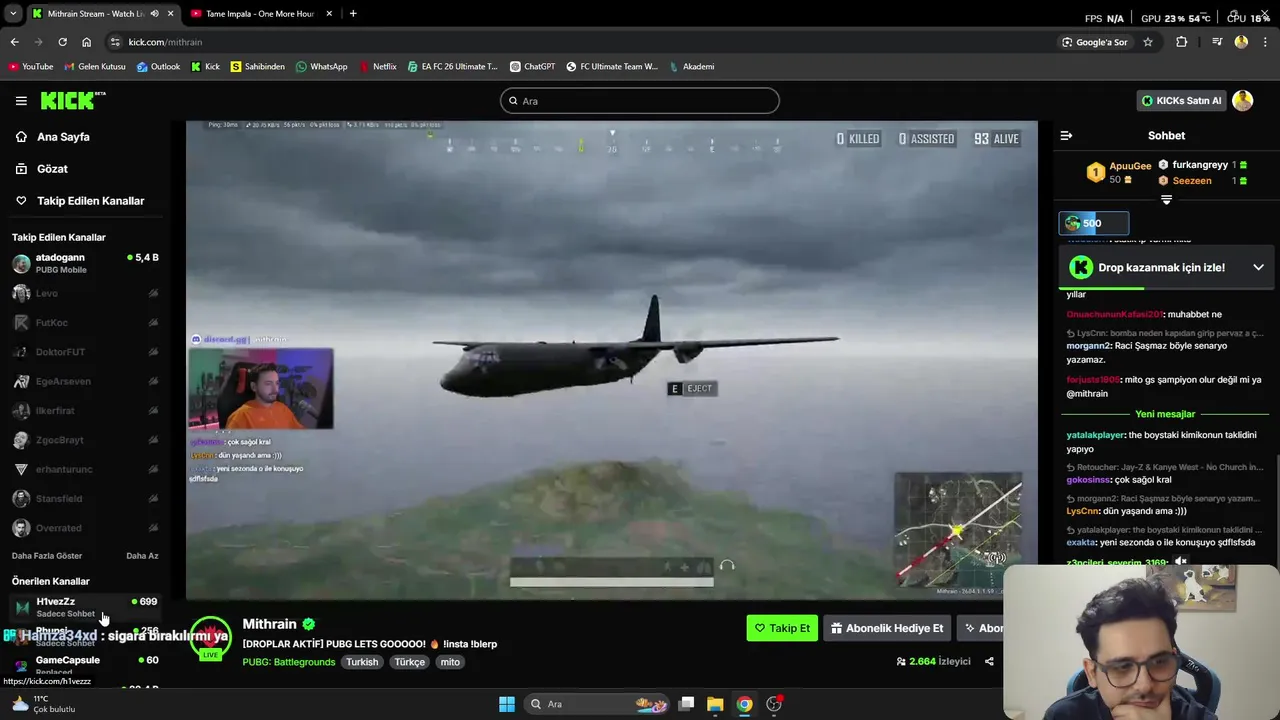
Task: Click the Windows taskbar search box
Action: coord(597,704)
